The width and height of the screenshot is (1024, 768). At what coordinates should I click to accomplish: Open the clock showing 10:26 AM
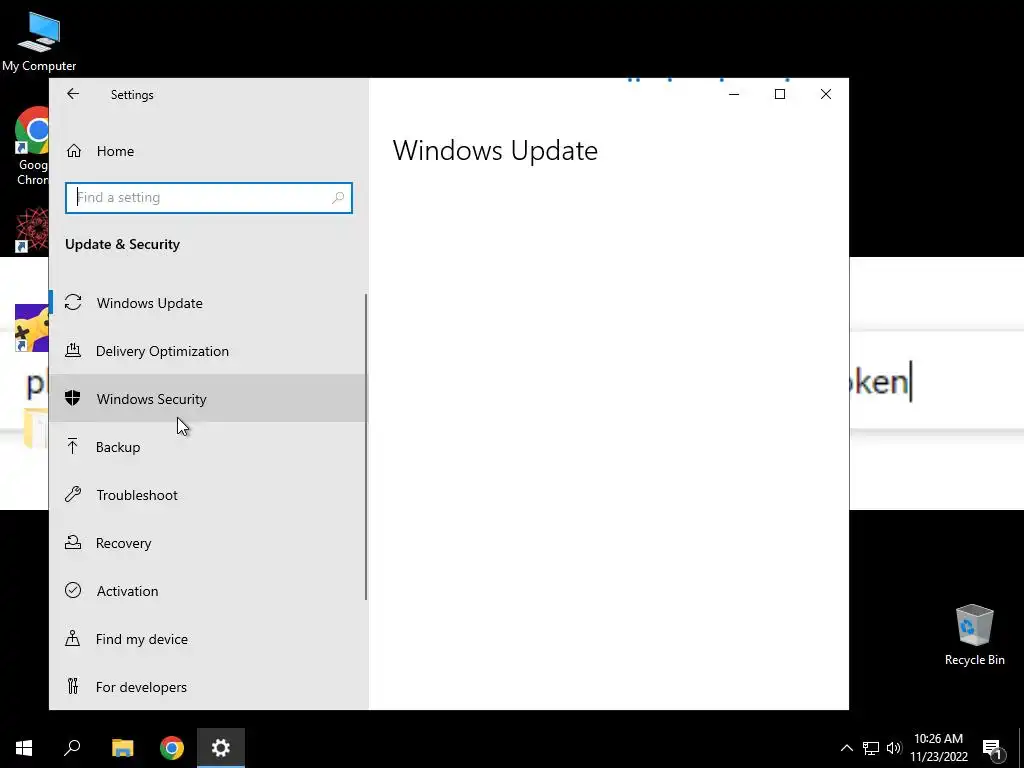(x=938, y=748)
